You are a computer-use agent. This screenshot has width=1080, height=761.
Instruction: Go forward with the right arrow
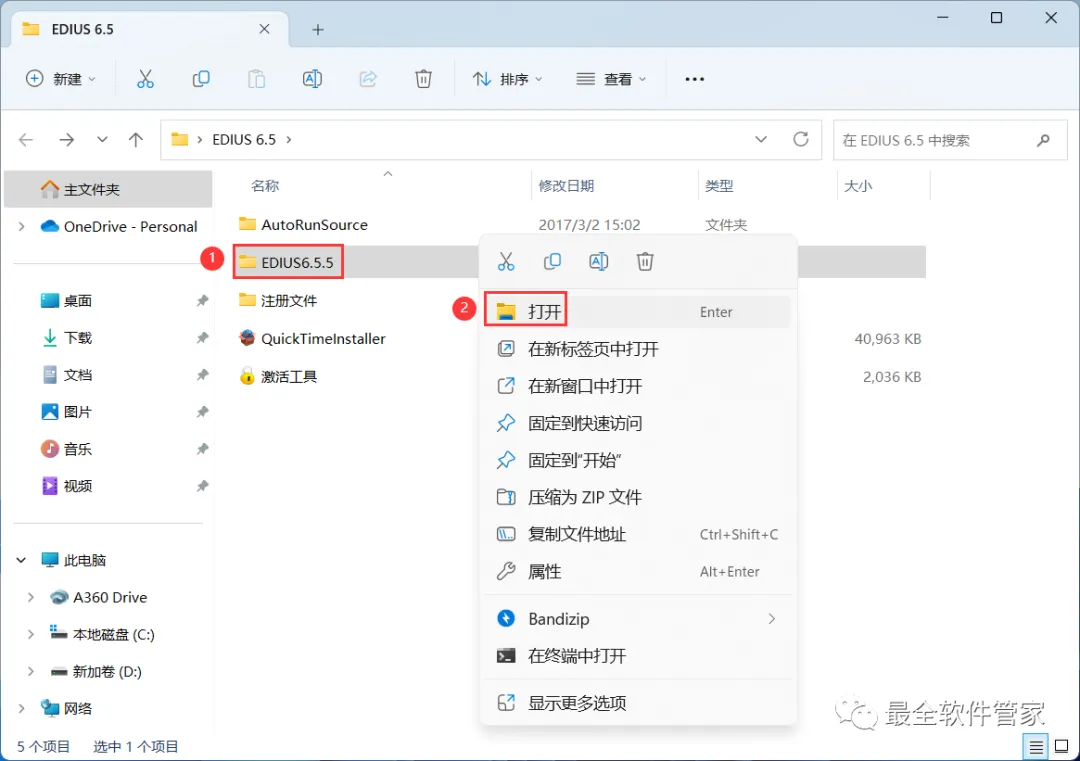(x=66, y=140)
